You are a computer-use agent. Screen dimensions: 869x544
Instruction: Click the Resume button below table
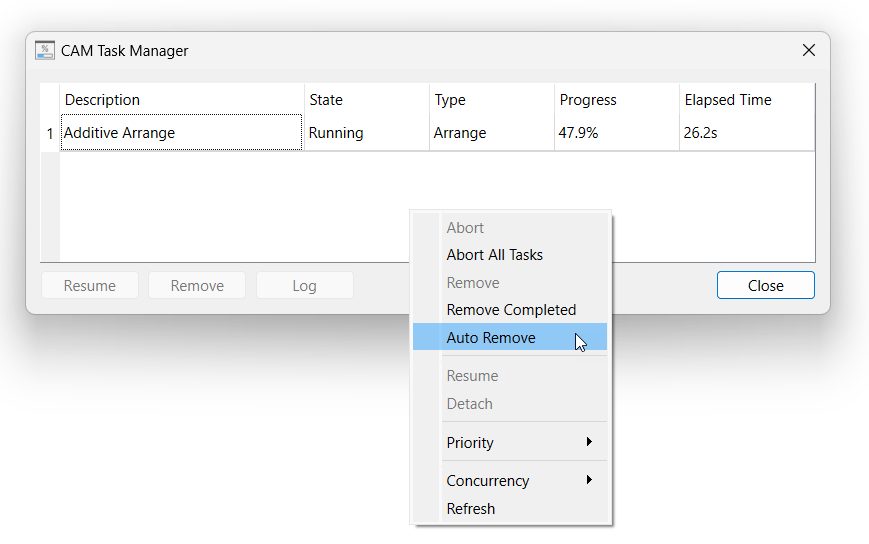point(90,286)
